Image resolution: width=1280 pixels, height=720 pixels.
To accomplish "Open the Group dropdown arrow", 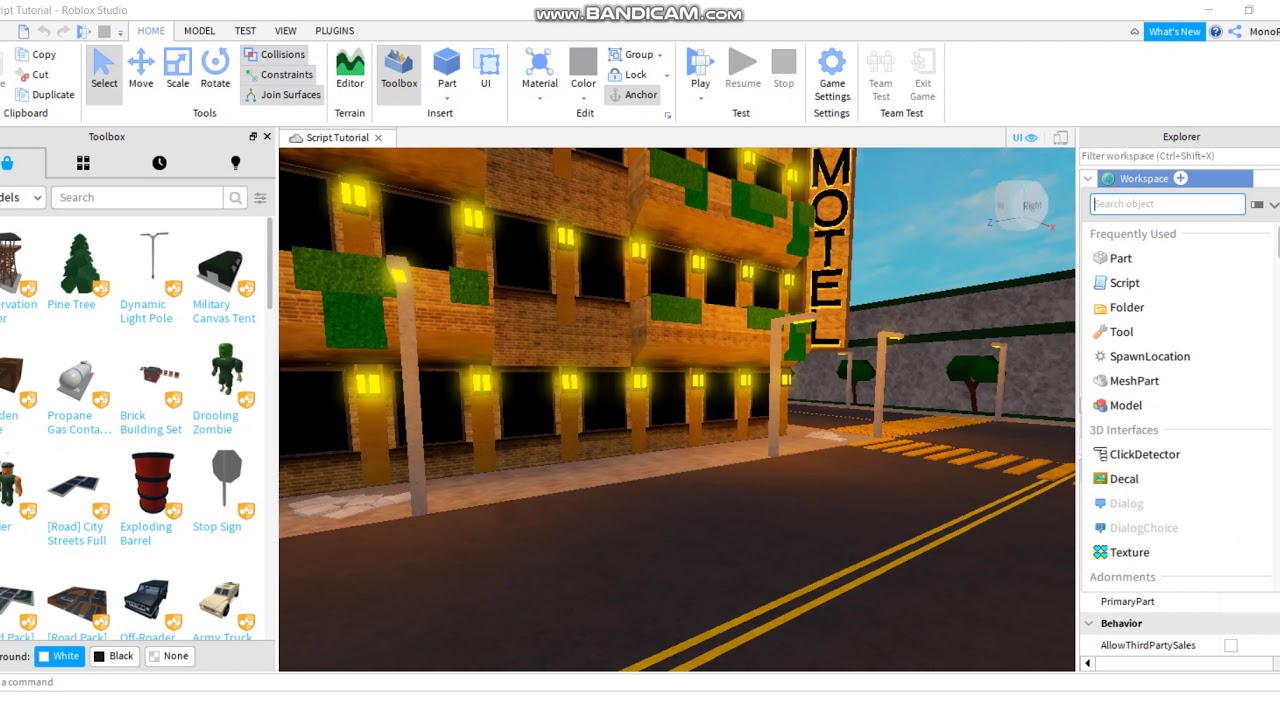I will tap(660, 56).
